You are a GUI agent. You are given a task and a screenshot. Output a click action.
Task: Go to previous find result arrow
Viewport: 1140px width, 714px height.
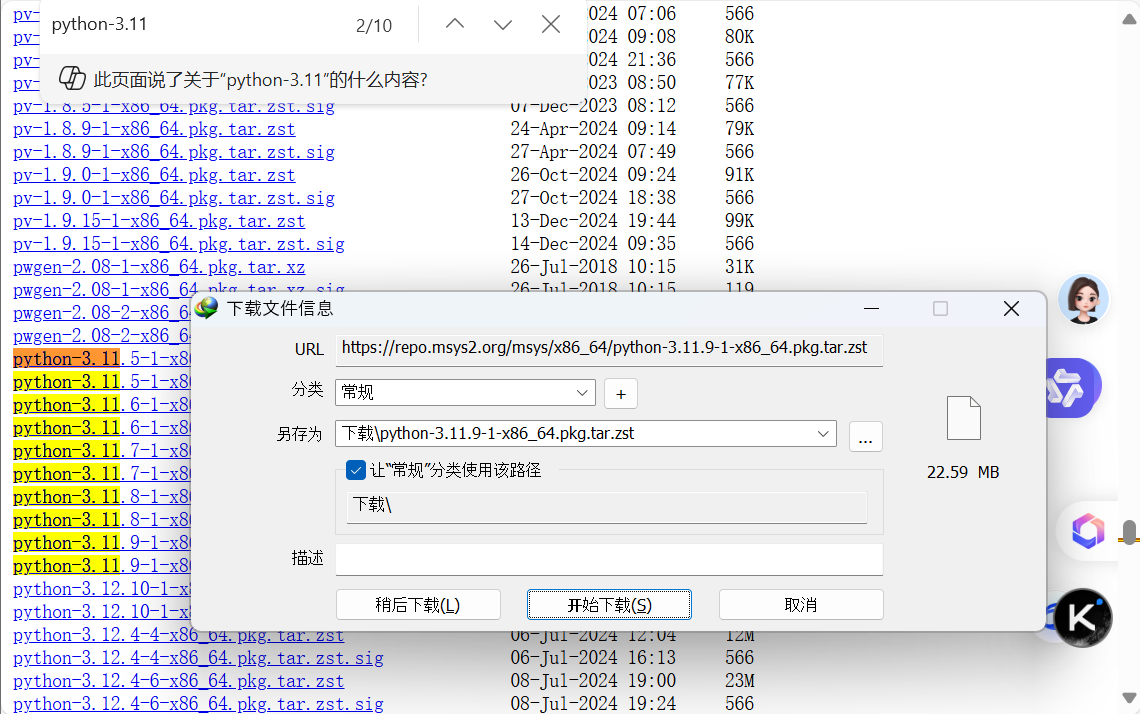(455, 25)
